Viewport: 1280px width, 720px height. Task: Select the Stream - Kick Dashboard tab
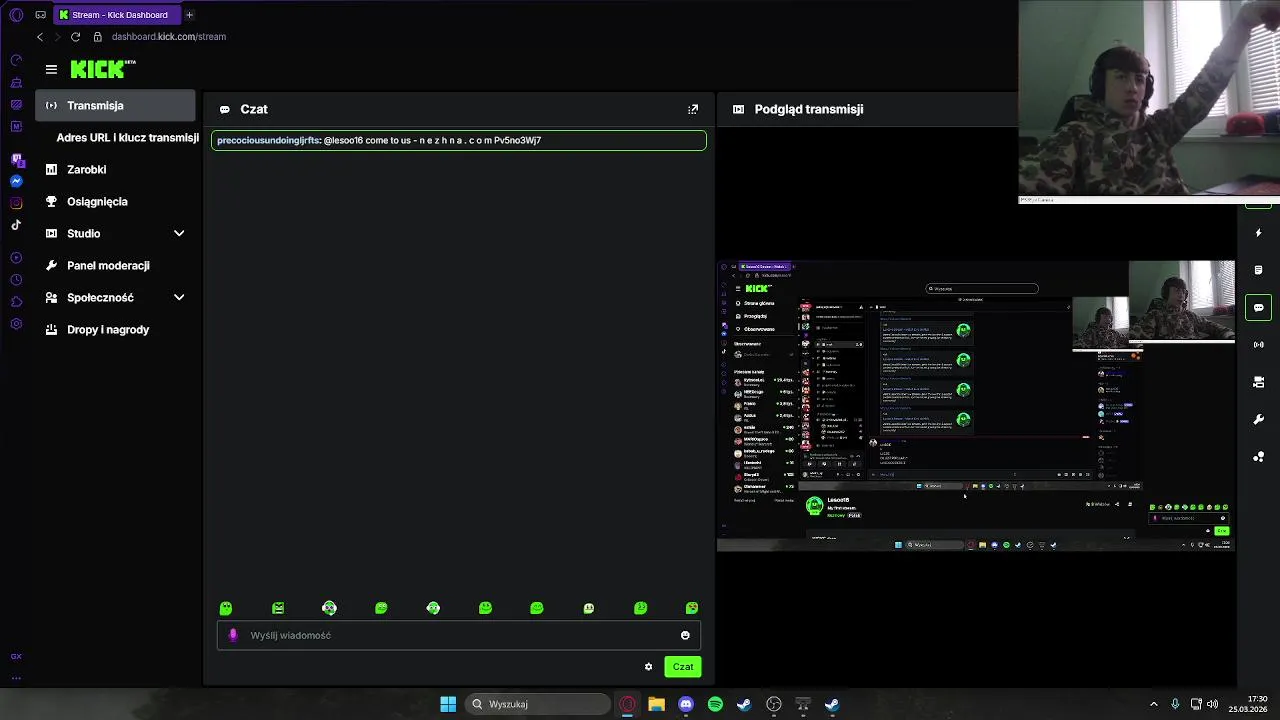click(x=117, y=15)
